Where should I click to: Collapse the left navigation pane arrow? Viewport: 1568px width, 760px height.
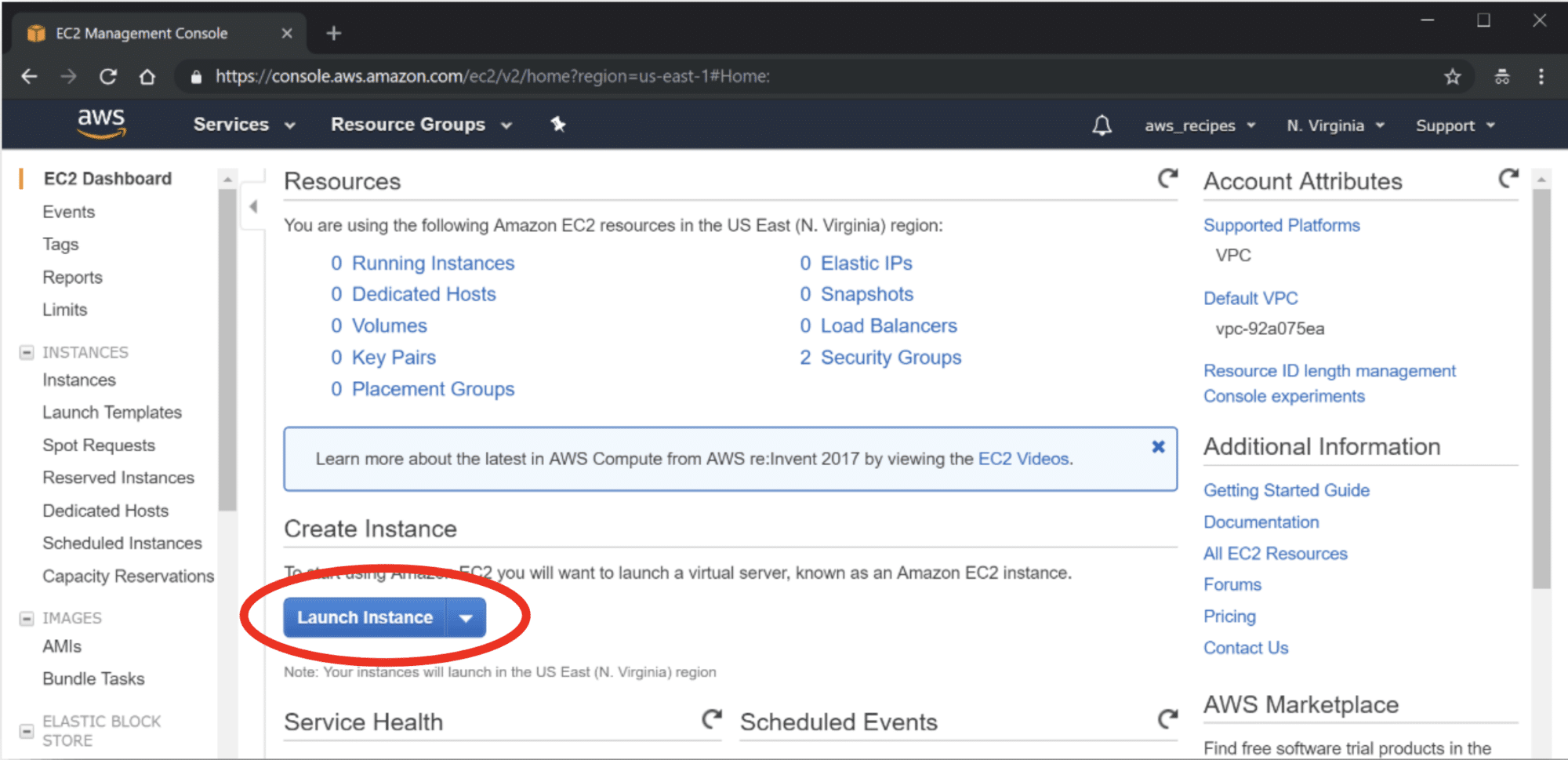(253, 207)
